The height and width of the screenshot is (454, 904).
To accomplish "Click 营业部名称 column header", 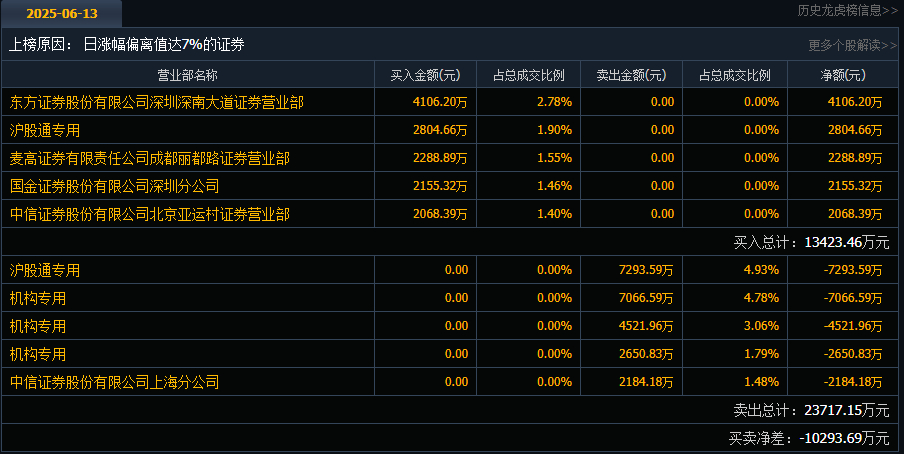I will 187,75.
